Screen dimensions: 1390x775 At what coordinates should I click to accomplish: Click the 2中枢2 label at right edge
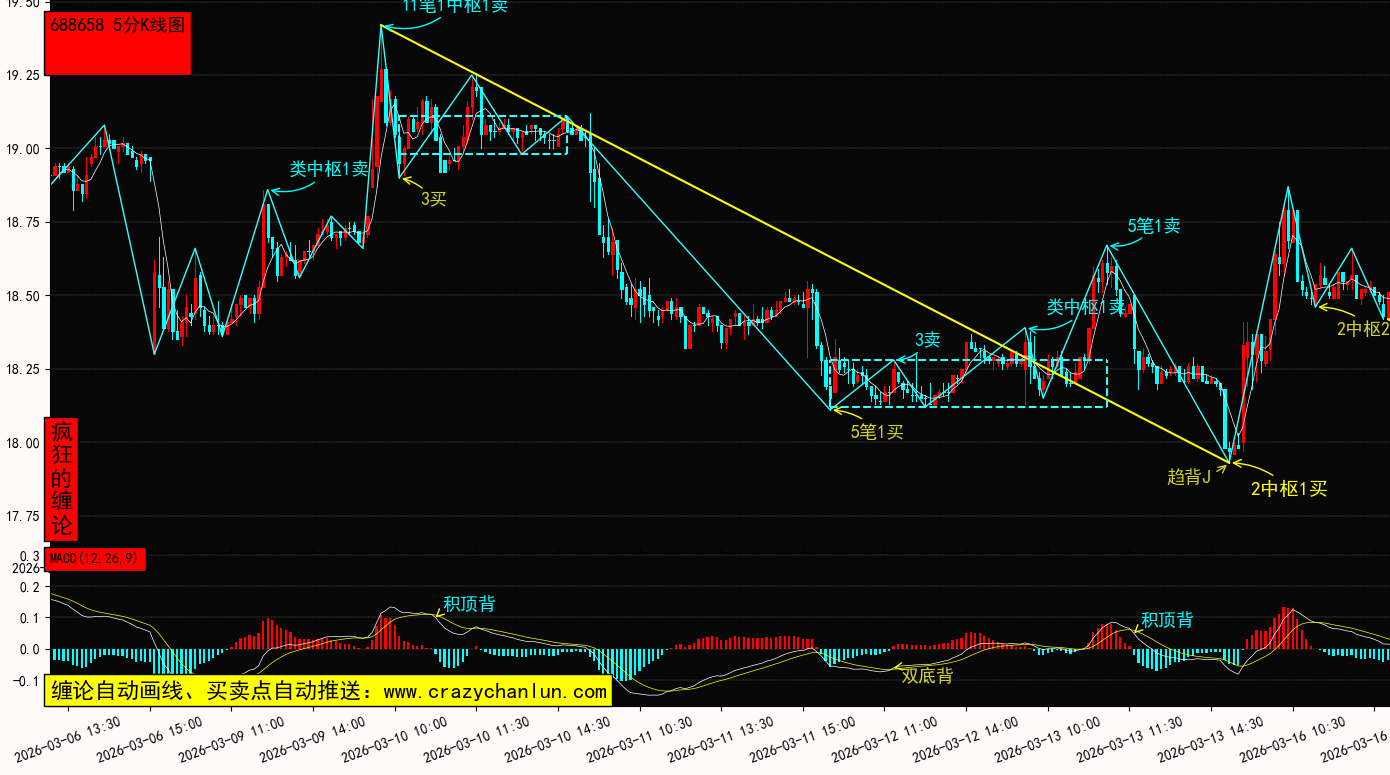pyautogui.click(x=1363, y=328)
